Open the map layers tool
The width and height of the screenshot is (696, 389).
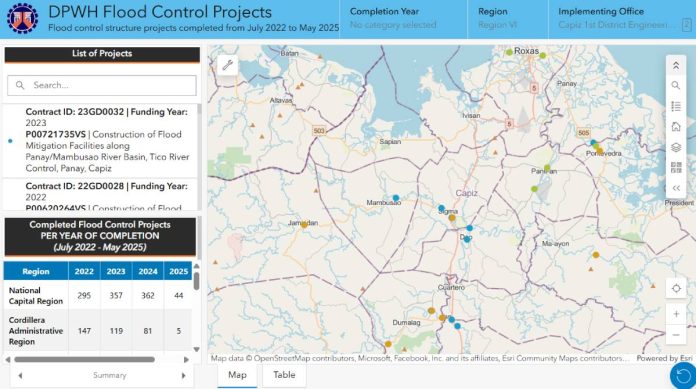(x=676, y=147)
